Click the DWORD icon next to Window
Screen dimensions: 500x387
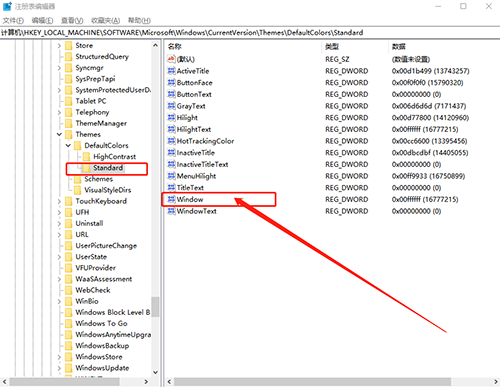pos(171,199)
